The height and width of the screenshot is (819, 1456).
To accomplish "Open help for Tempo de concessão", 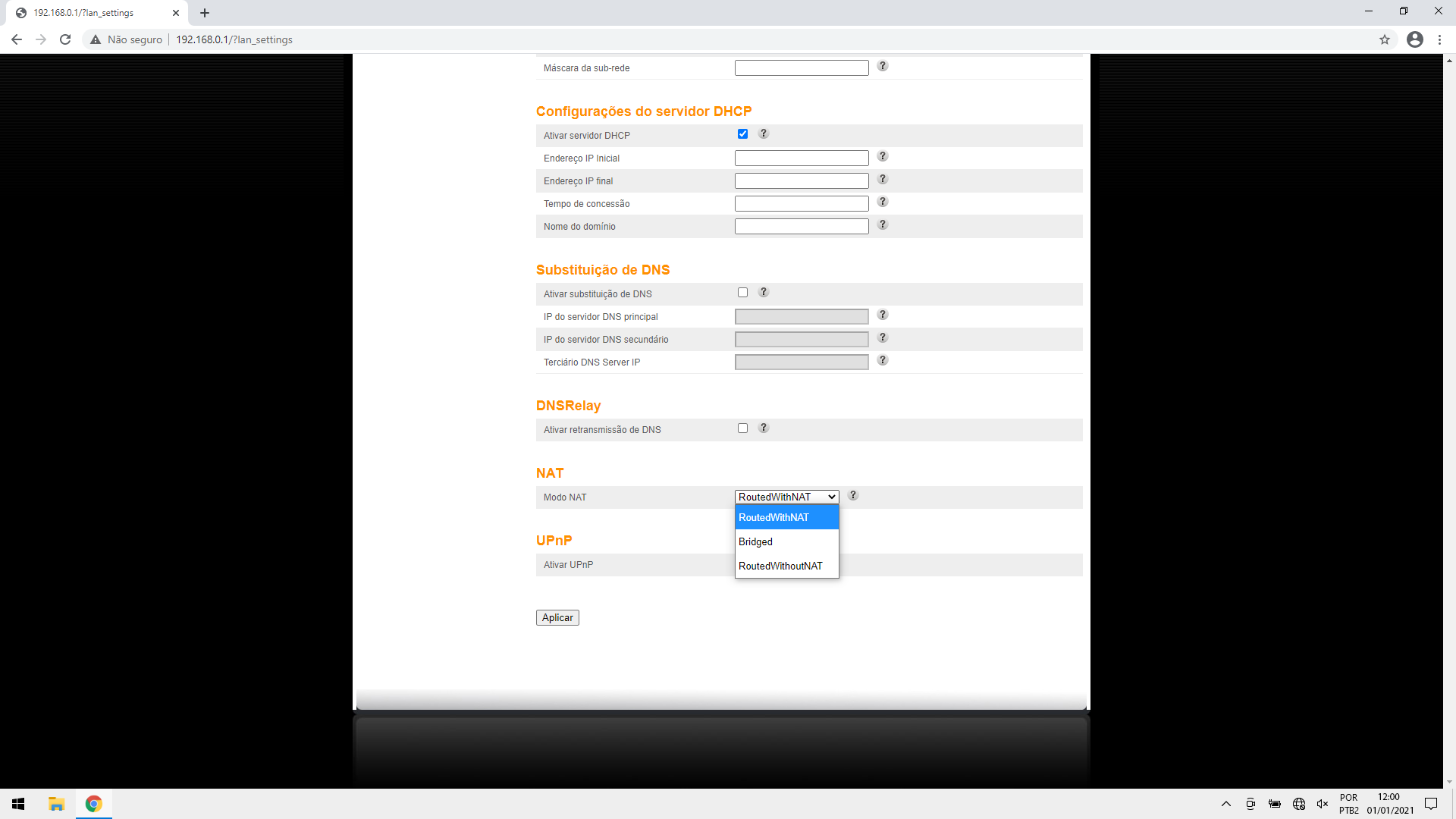I will tap(883, 202).
